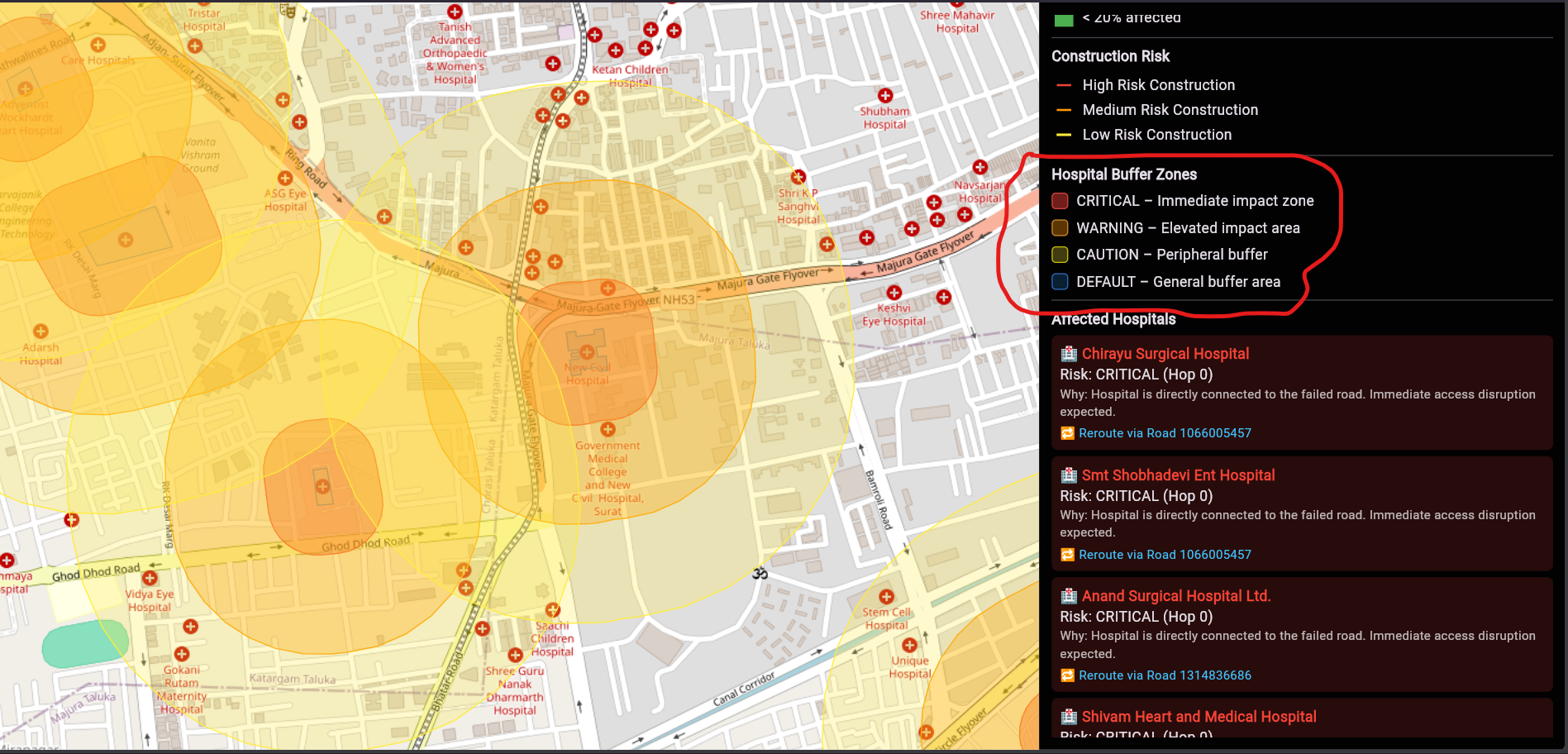Click the CAUTION yellow-green buffer swatch

(1060, 255)
